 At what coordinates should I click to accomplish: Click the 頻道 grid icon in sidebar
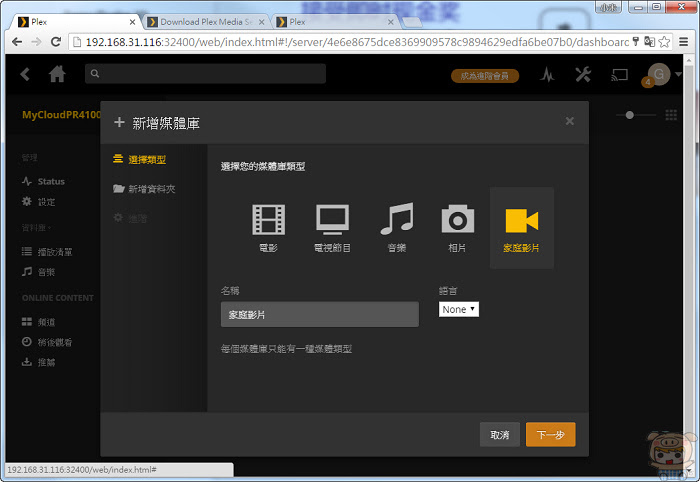point(27,321)
